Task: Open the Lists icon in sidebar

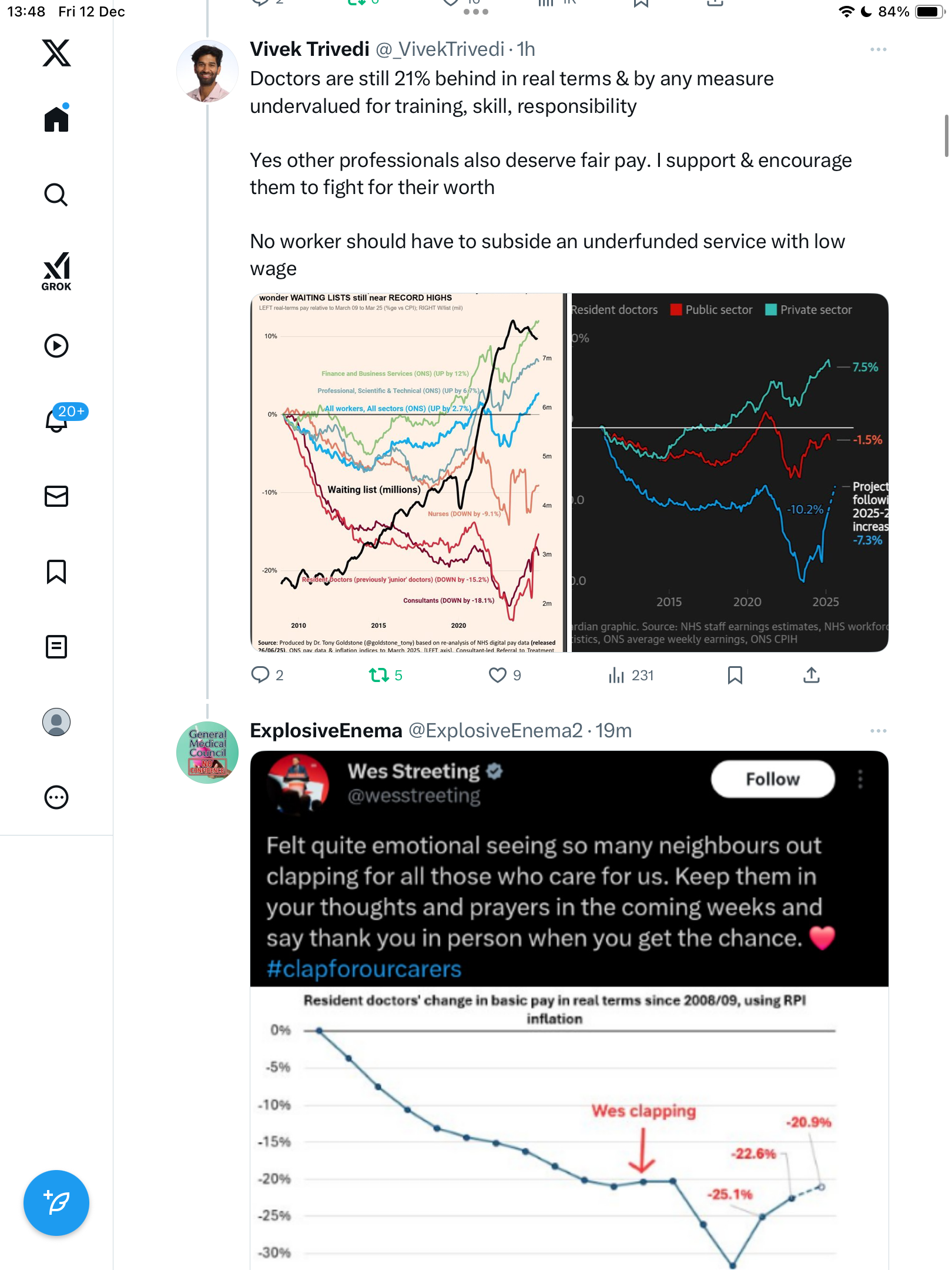Action: click(56, 647)
